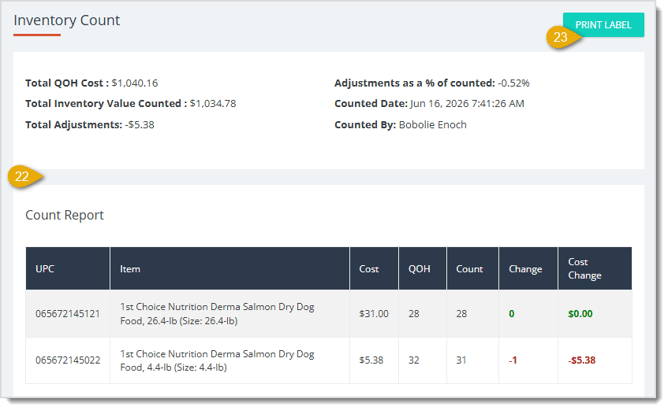Click the Counted Date Jun 16, 2026 value
Image resolution: width=668 pixels, height=410 pixels.
(467, 104)
